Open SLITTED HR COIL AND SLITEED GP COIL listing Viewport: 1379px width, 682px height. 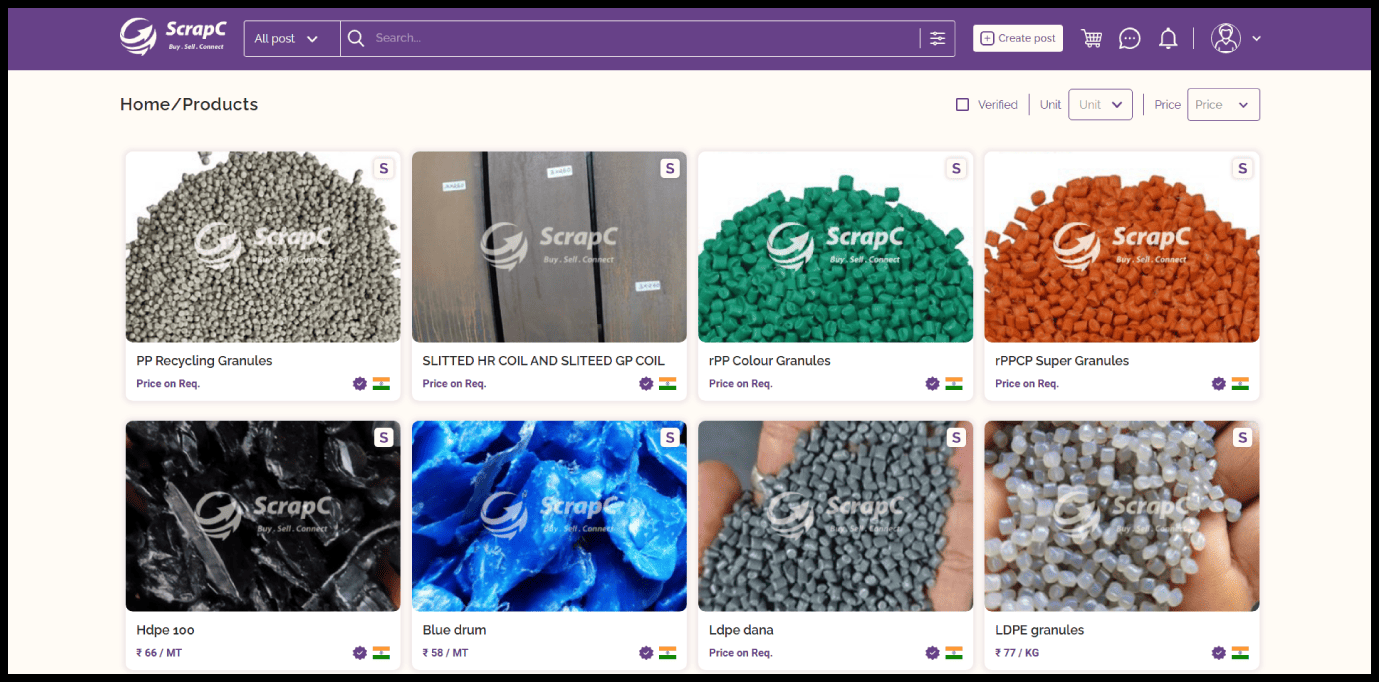543,361
